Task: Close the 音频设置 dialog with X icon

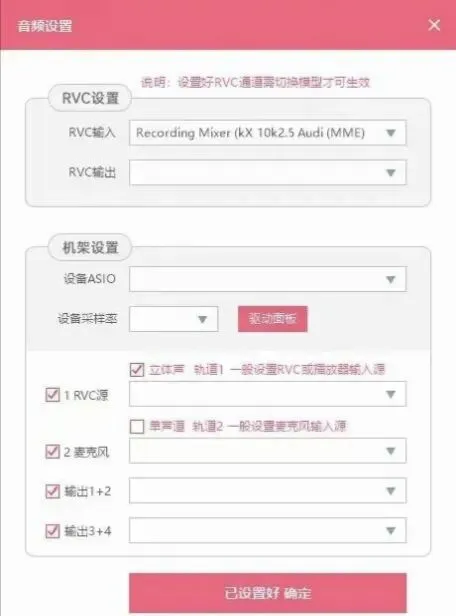Action: pyautogui.click(x=434, y=25)
